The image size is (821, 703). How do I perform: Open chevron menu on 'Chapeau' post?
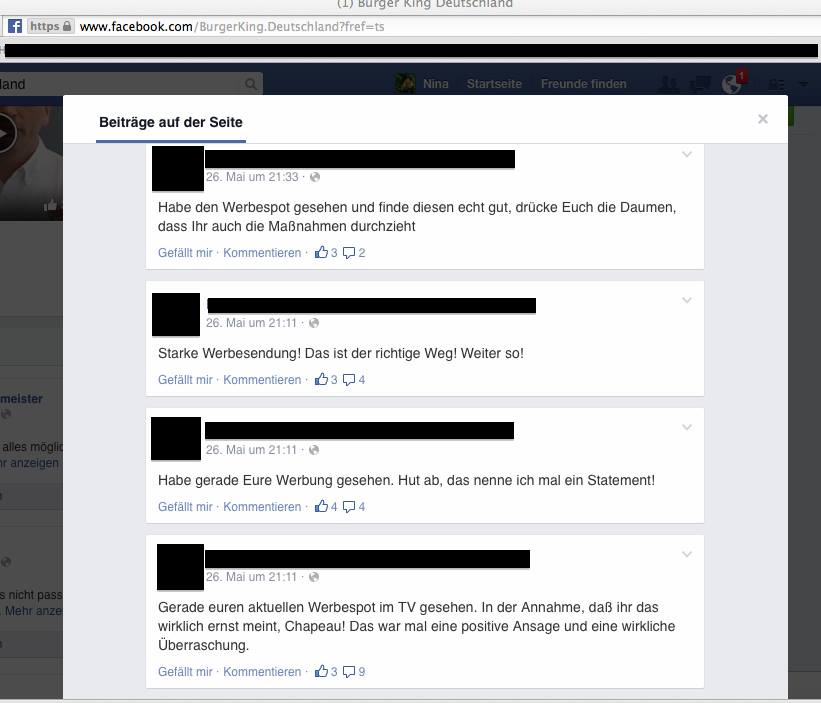687,554
